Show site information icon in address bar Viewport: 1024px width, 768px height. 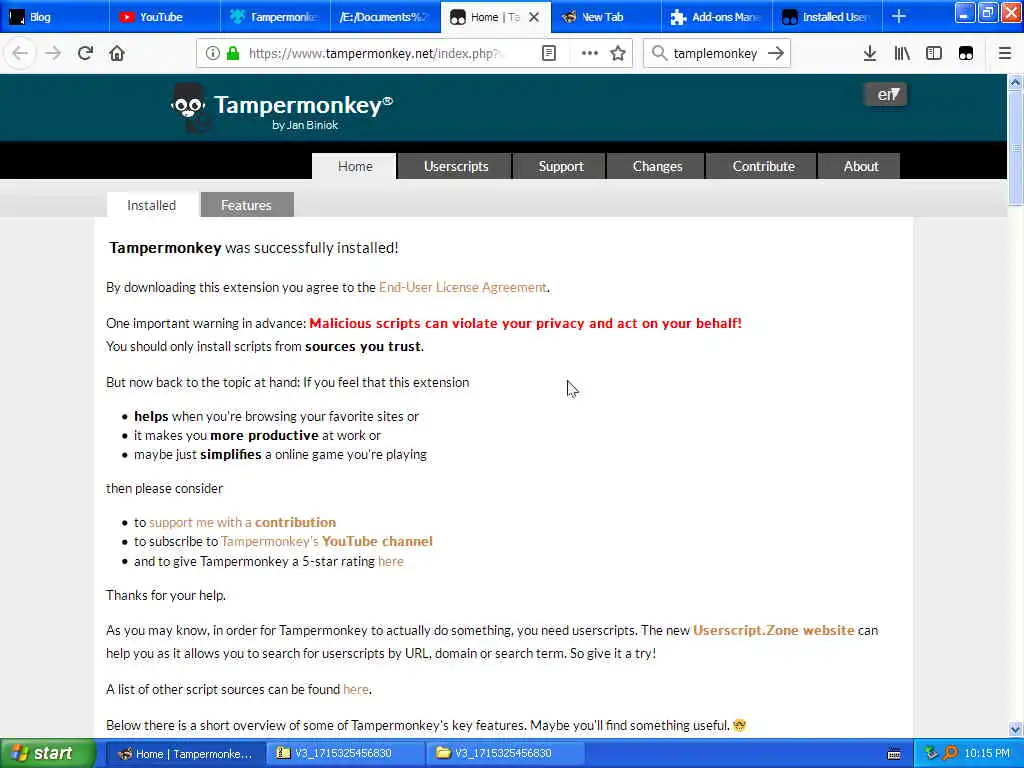pyautogui.click(x=212, y=53)
